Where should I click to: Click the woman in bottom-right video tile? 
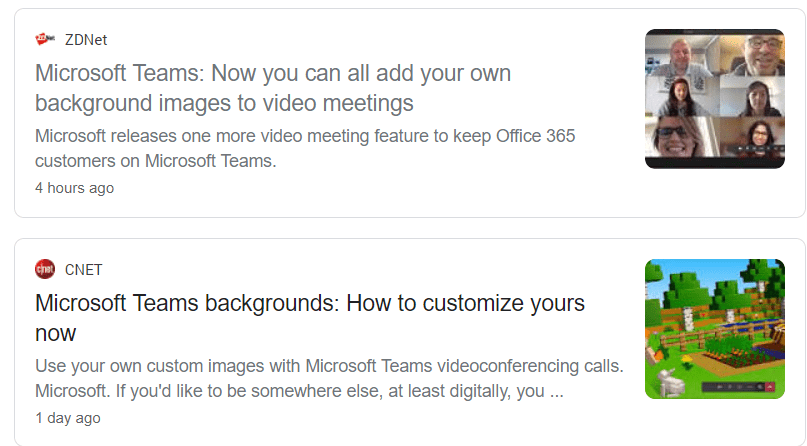tap(759, 135)
